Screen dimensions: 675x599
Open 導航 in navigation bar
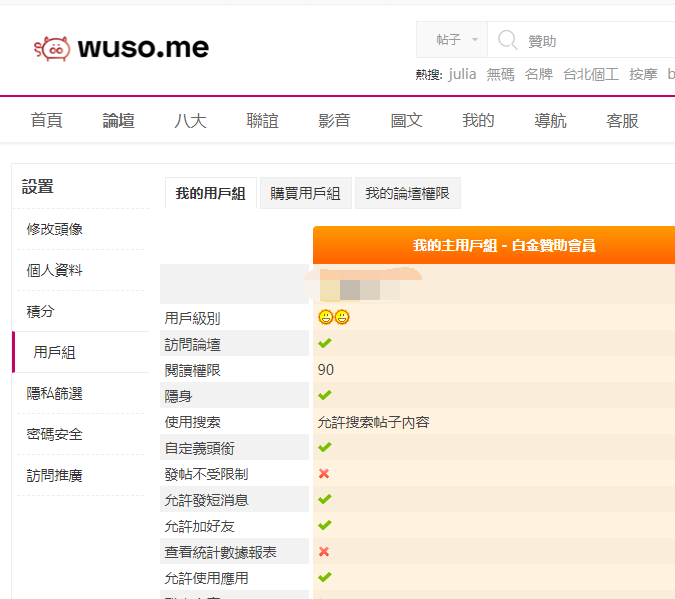pos(550,120)
